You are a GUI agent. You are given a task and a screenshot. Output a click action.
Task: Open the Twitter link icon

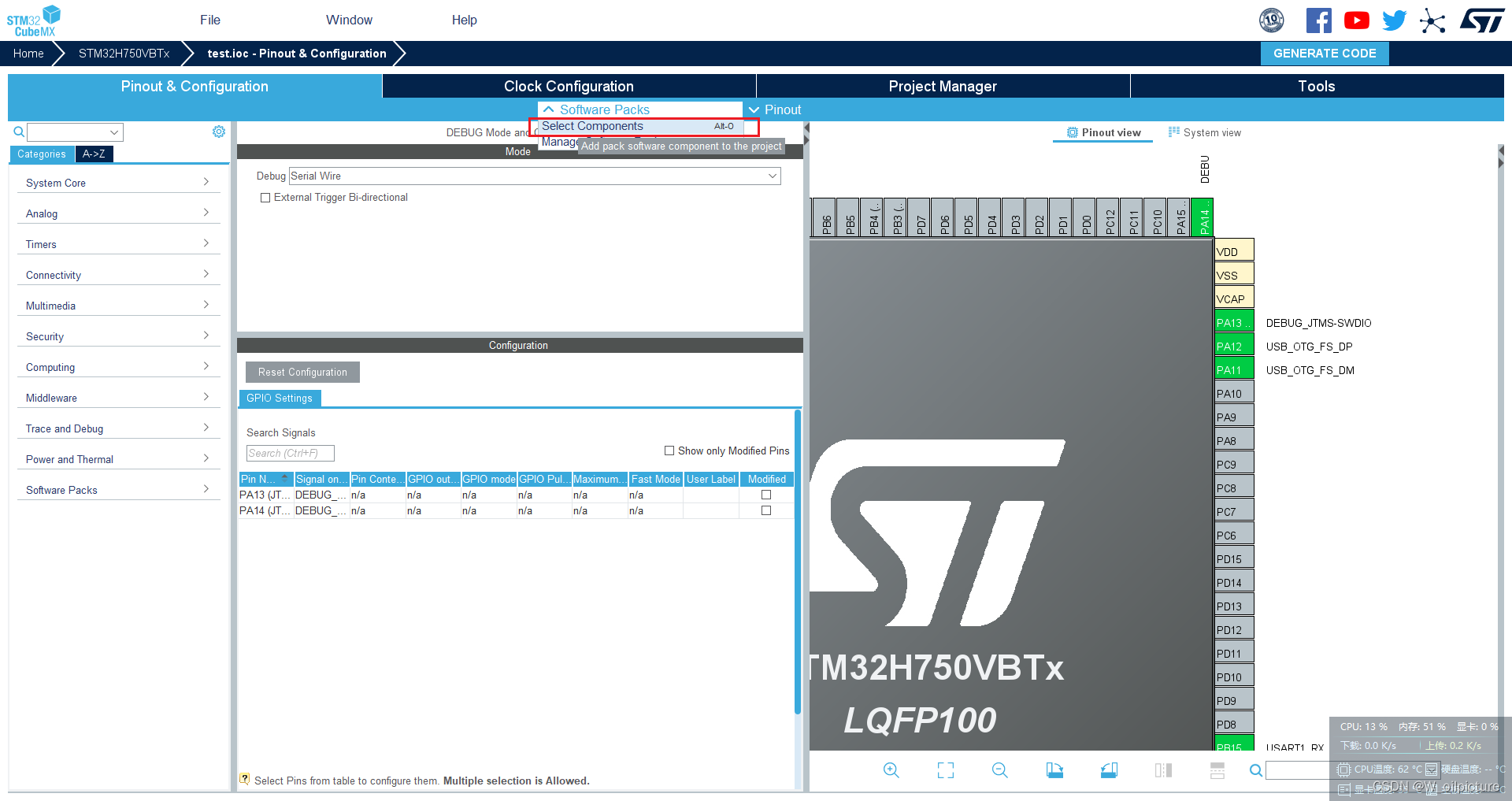click(x=1394, y=20)
